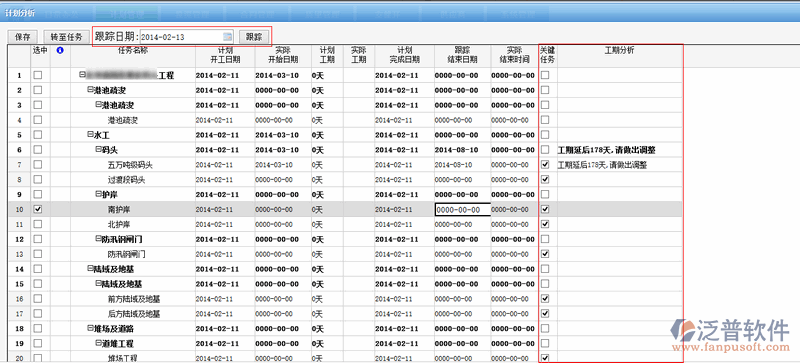Click the 任务名称 column header
Screen dimensions: 800x363
pos(133,50)
